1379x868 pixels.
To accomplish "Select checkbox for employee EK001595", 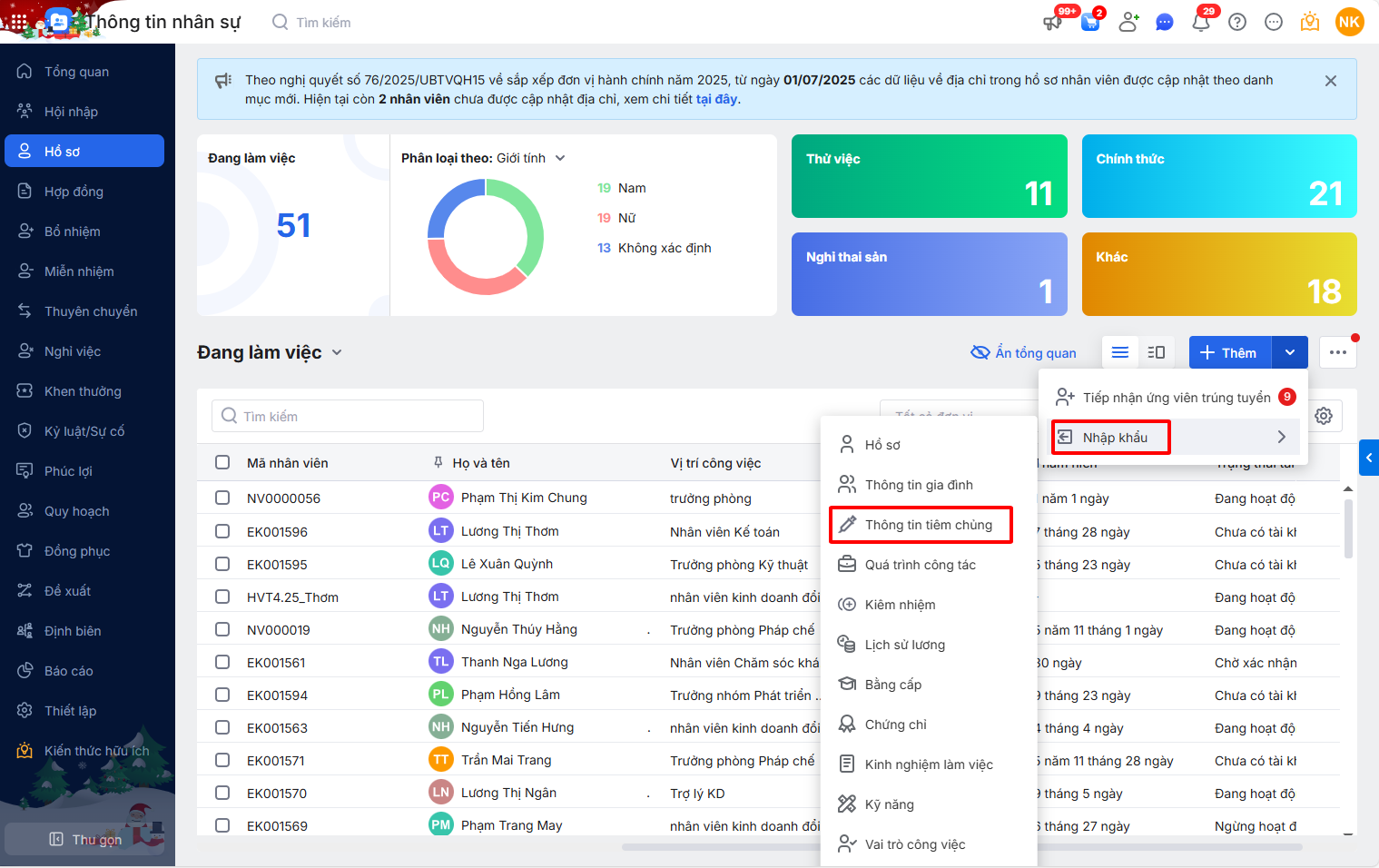I will pyautogui.click(x=222, y=564).
